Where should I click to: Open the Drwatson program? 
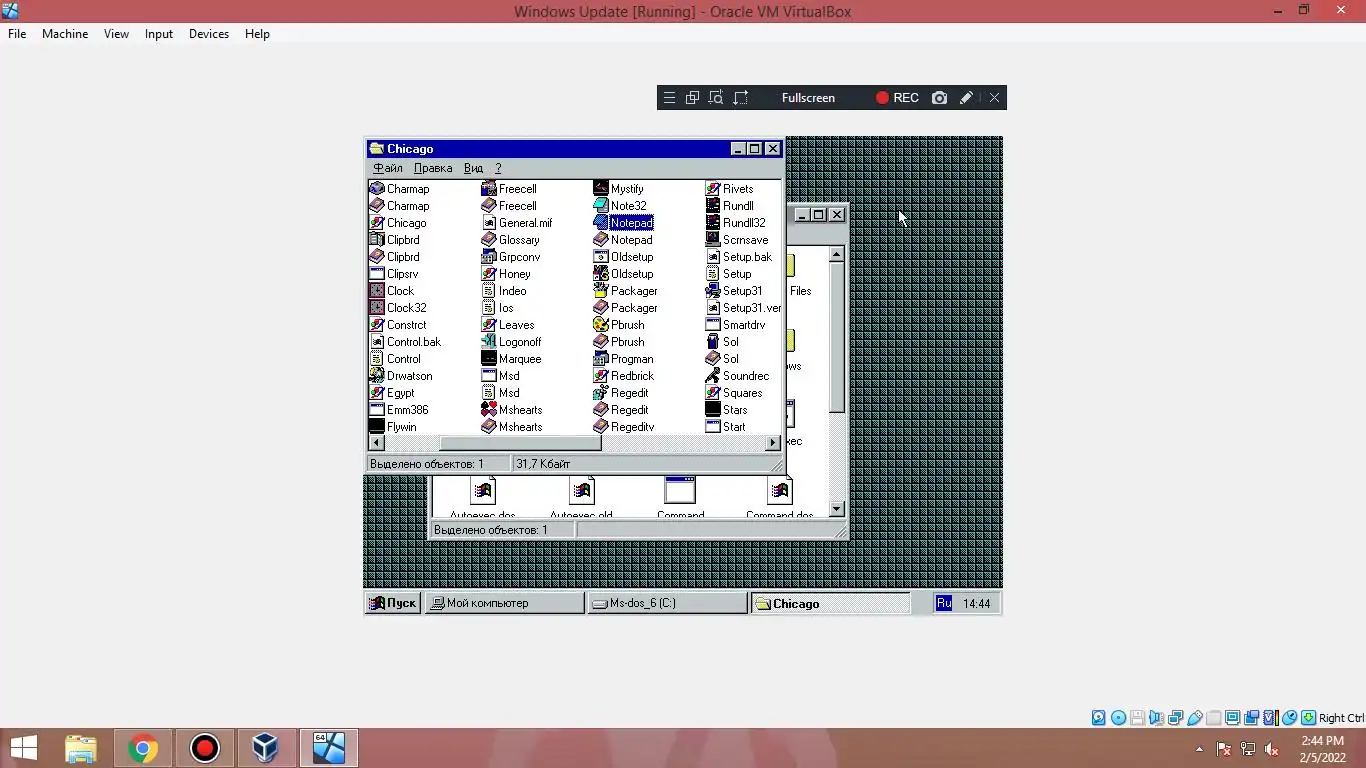point(400,376)
